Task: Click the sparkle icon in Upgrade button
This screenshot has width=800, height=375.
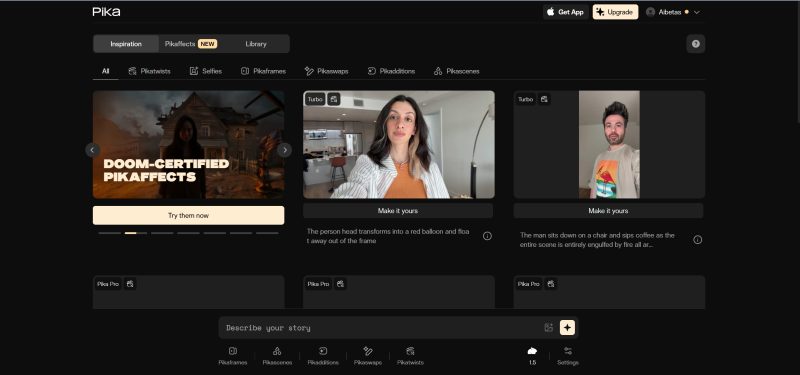Action: pyautogui.click(x=600, y=12)
